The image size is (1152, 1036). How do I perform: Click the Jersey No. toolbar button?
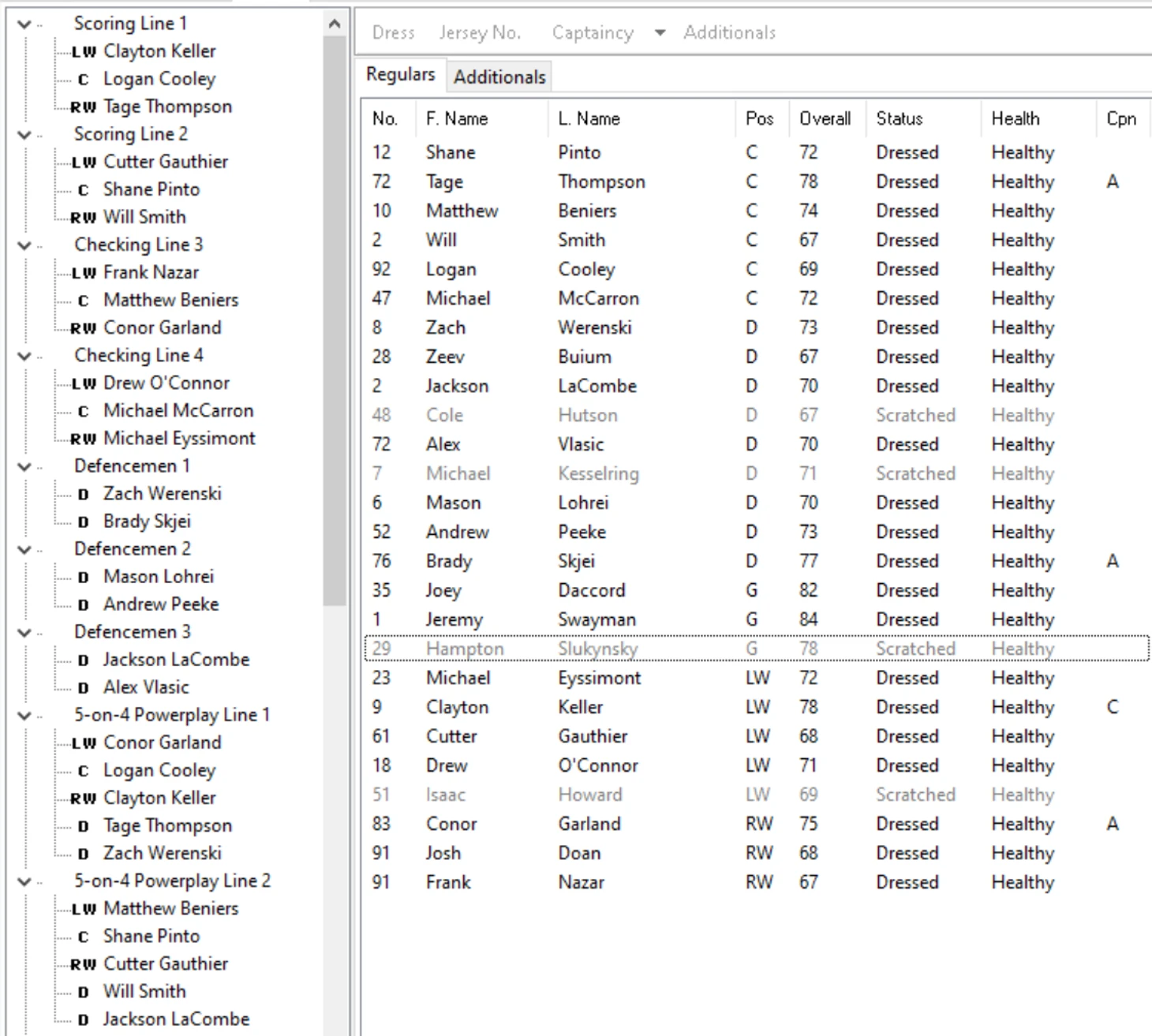(x=480, y=33)
